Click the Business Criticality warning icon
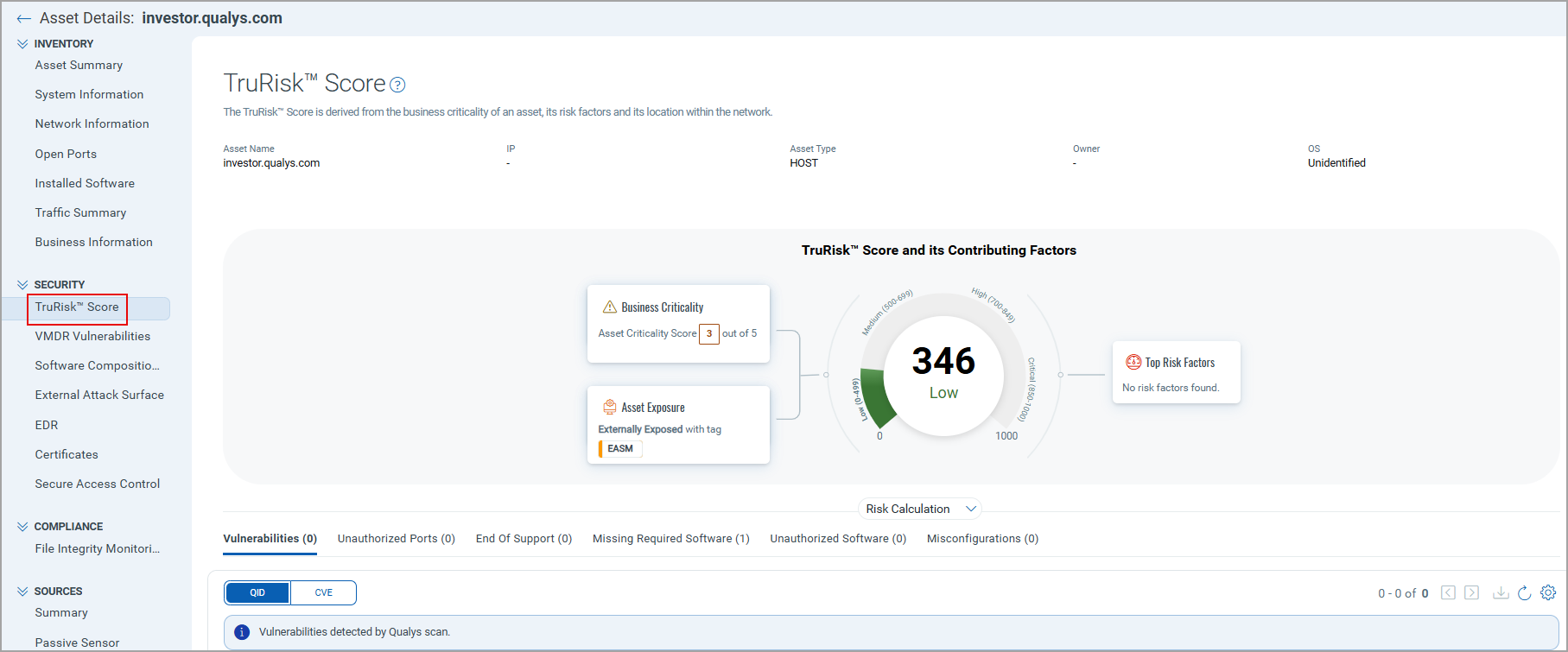This screenshot has height=652, width=1568. (x=610, y=307)
